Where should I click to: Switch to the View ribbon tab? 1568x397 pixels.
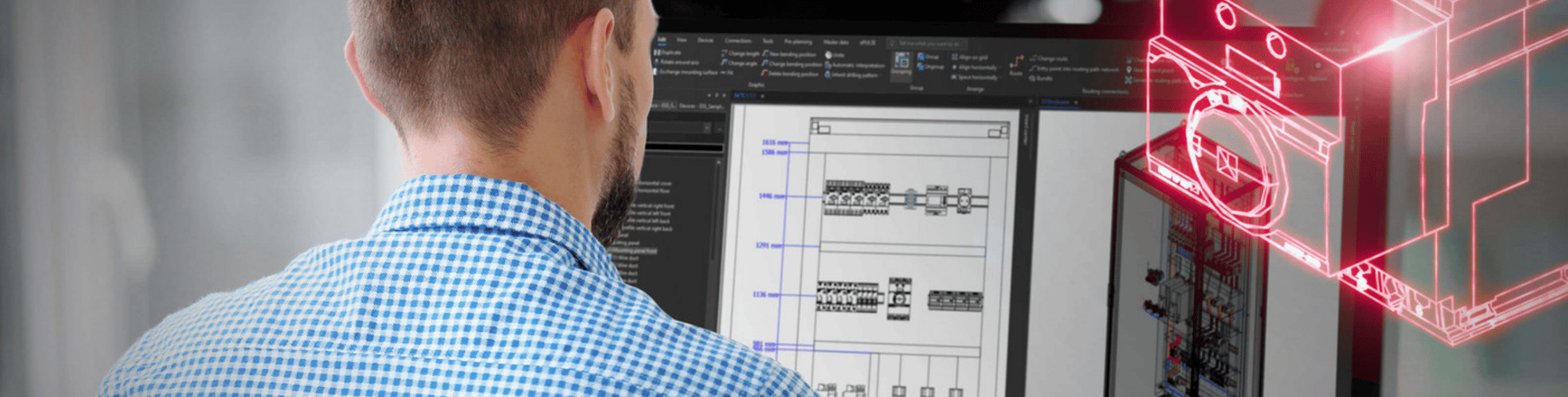tap(681, 40)
